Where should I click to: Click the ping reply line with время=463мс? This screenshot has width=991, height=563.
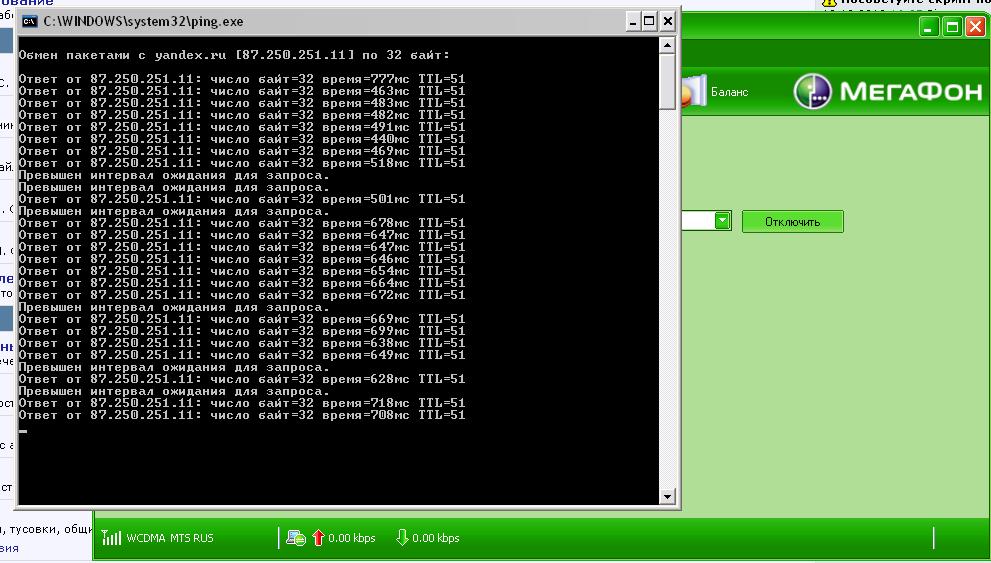pyautogui.click(x=242, y=91)
